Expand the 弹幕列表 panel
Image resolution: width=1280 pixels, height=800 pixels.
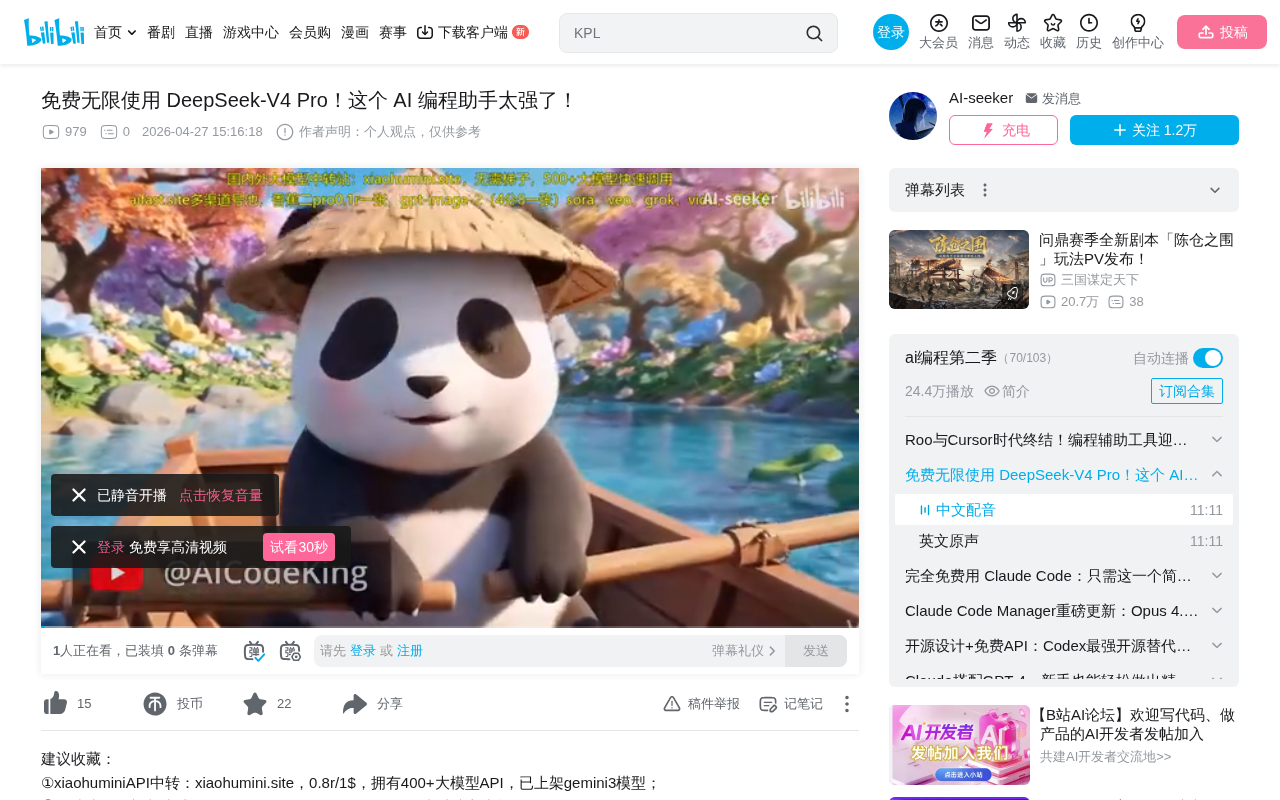1215,190
